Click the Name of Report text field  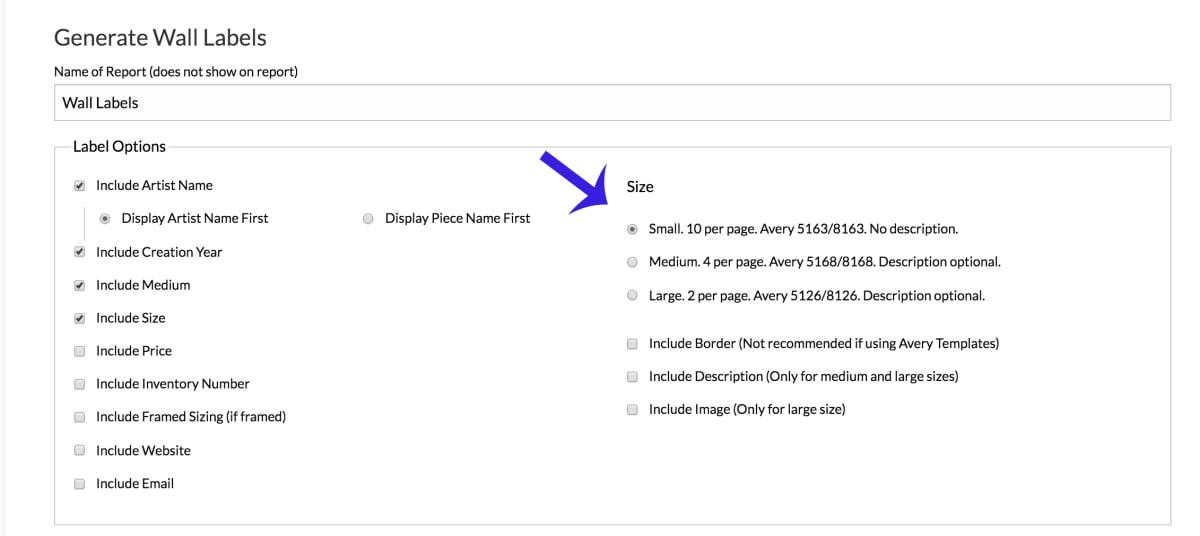tap(610, 103)
